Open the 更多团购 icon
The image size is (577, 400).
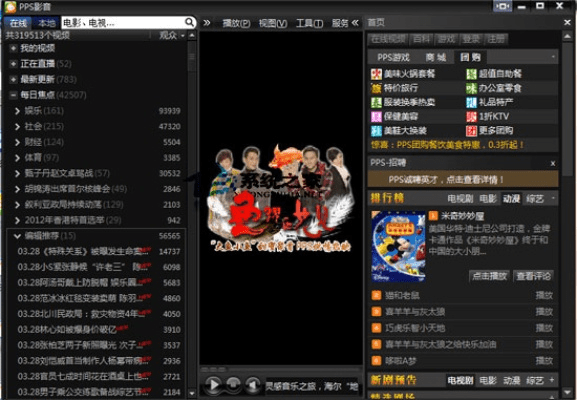[471, 131]
